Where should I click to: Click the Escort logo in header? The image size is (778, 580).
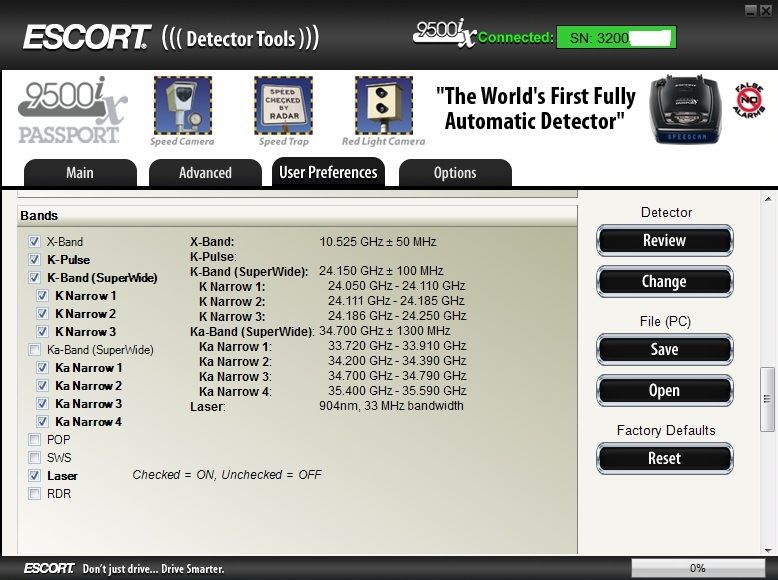[87, 38]
